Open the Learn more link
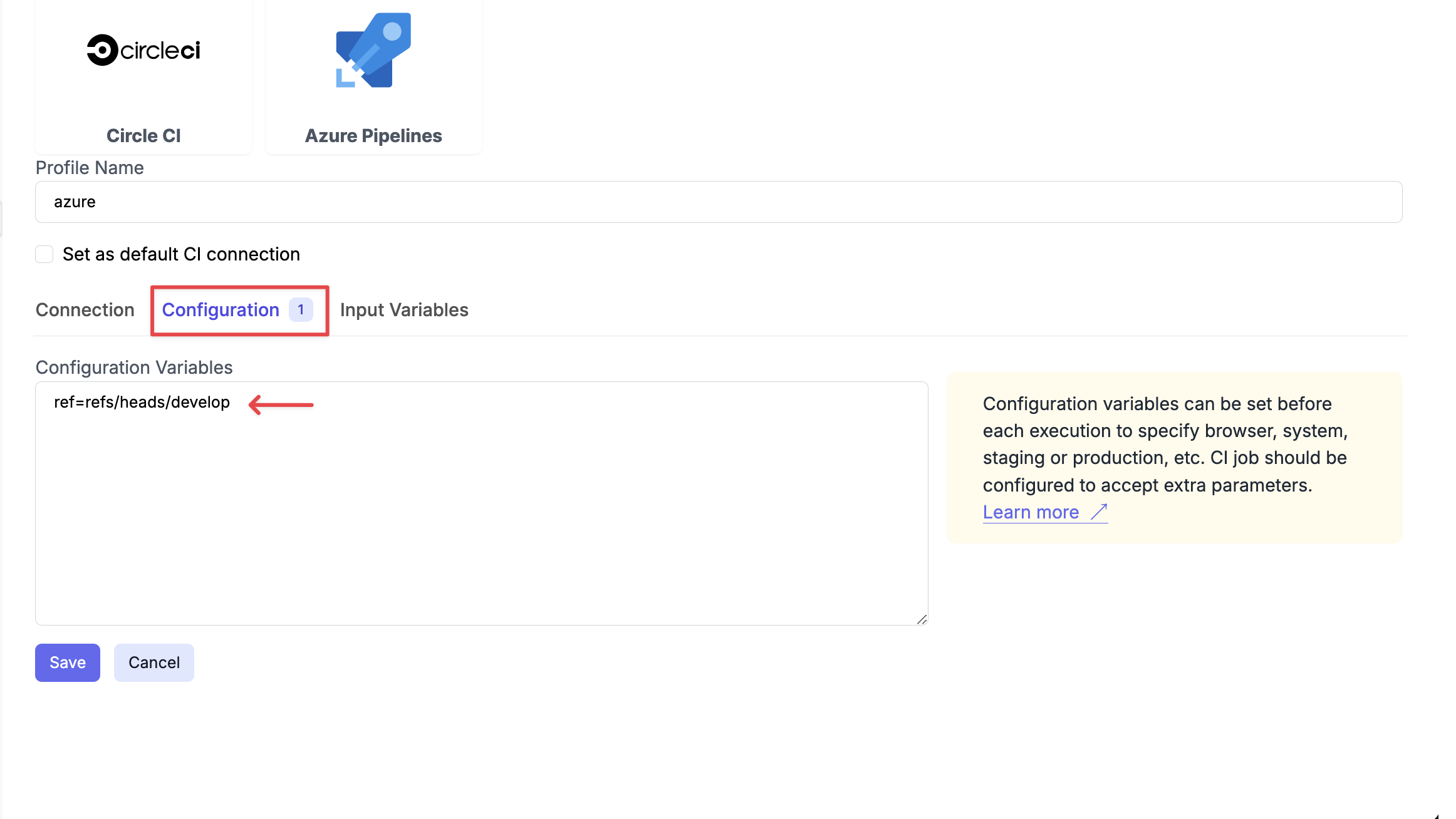Image resolution: width=1456 pixels, height=819 pixels. (1029, 512)
